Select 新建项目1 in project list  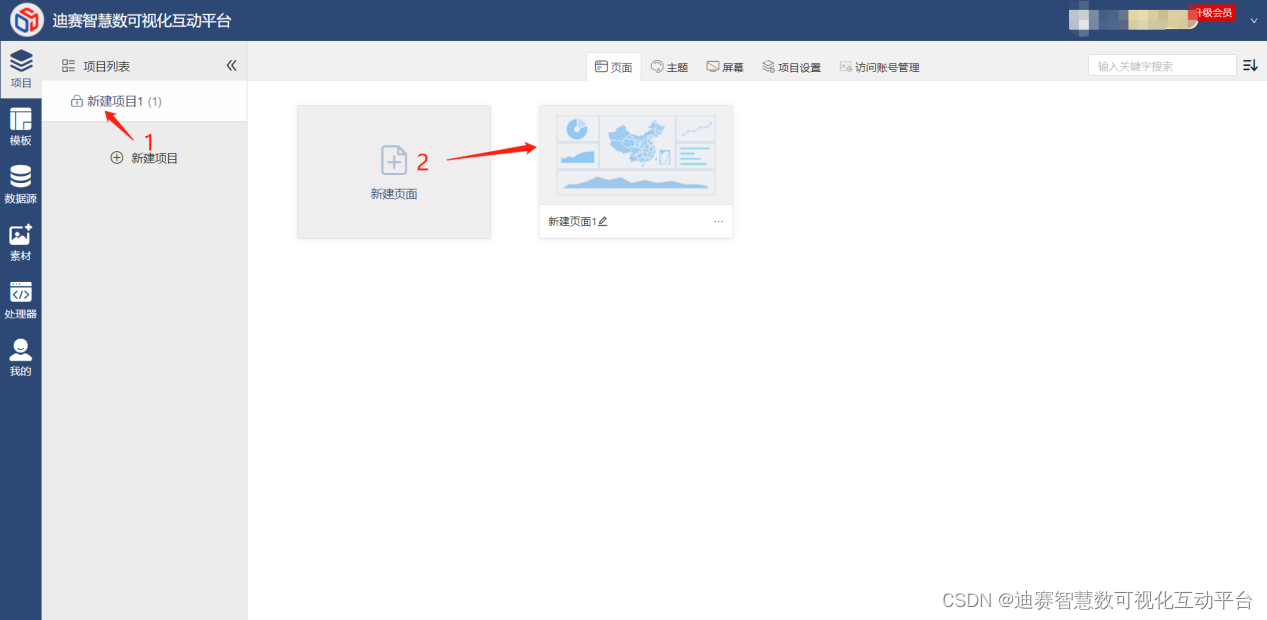144,101
